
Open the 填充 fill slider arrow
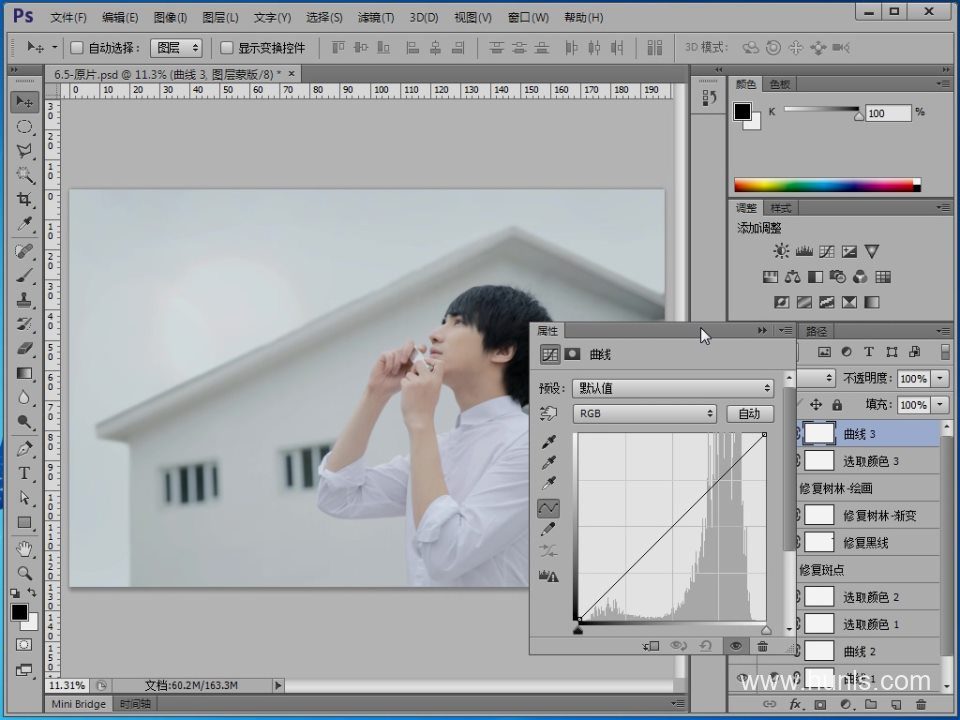tap(940, 405)
